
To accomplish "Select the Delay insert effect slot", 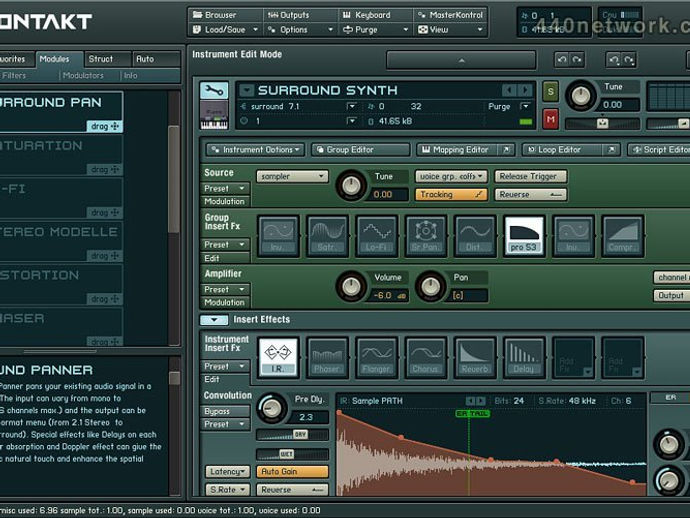I will (524, 358).
